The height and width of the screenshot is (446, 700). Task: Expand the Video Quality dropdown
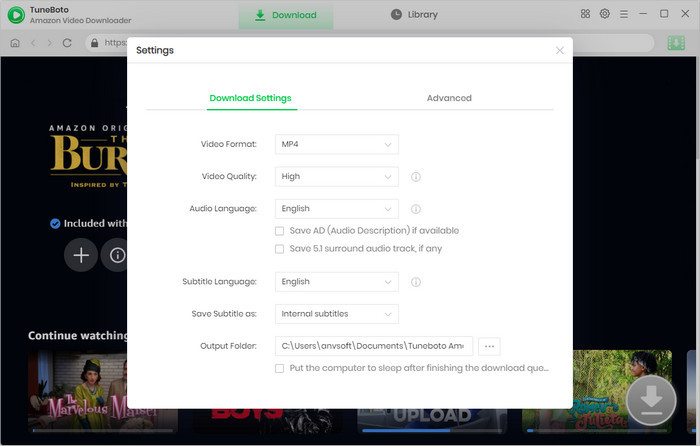[337, 177]
